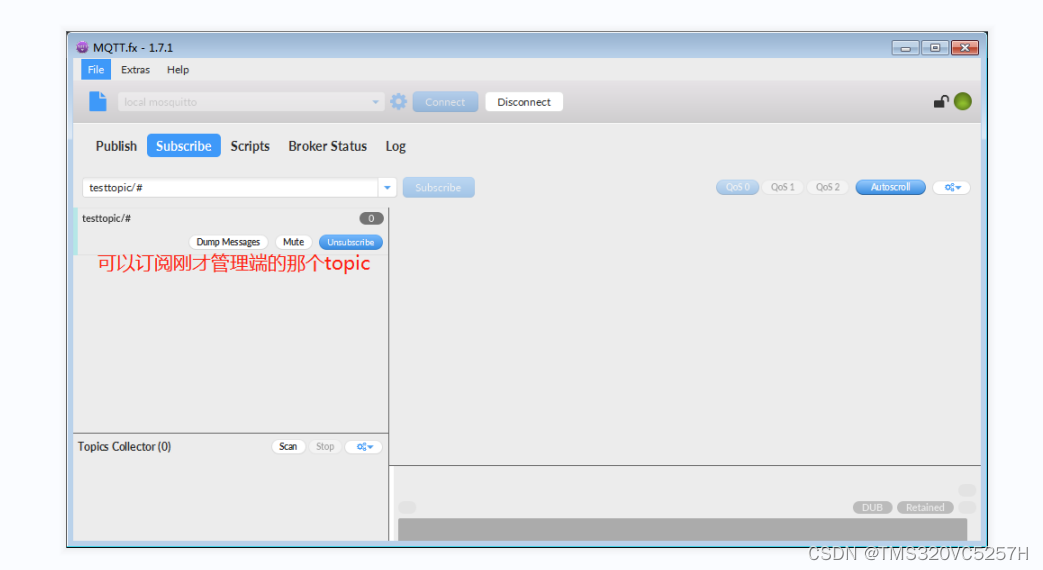Switch to the Scripts tab

(250, 146)
